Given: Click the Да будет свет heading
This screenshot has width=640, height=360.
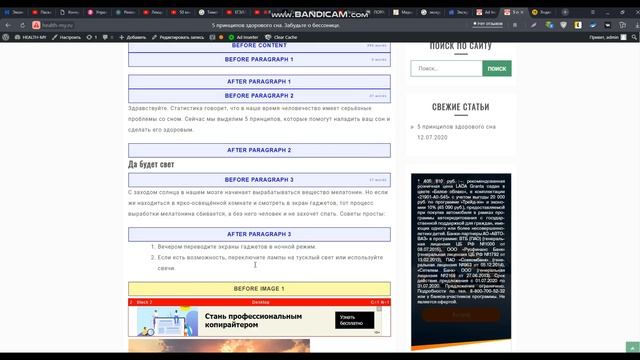Looking at the screenshot, I should (151, 164).
